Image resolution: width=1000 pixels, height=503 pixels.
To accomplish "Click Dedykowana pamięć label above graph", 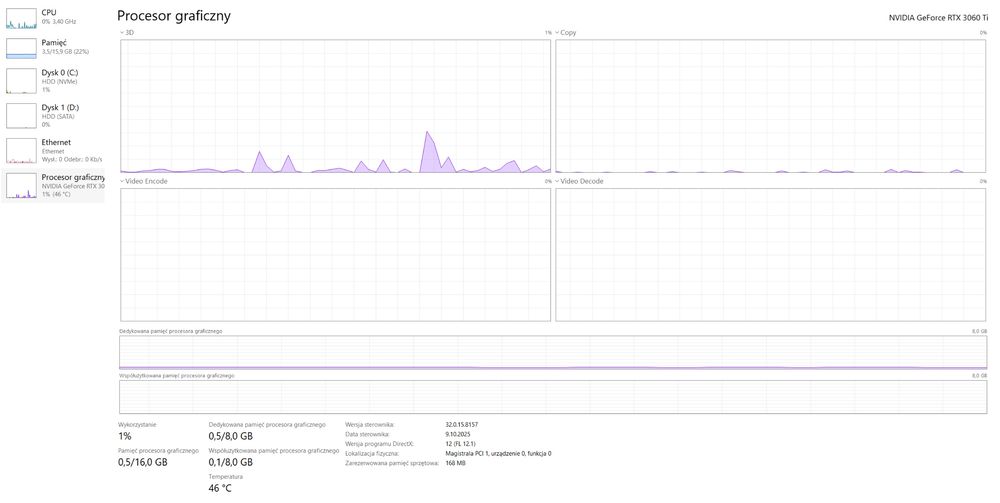I will pyautogui.click(x=171, y=332).
